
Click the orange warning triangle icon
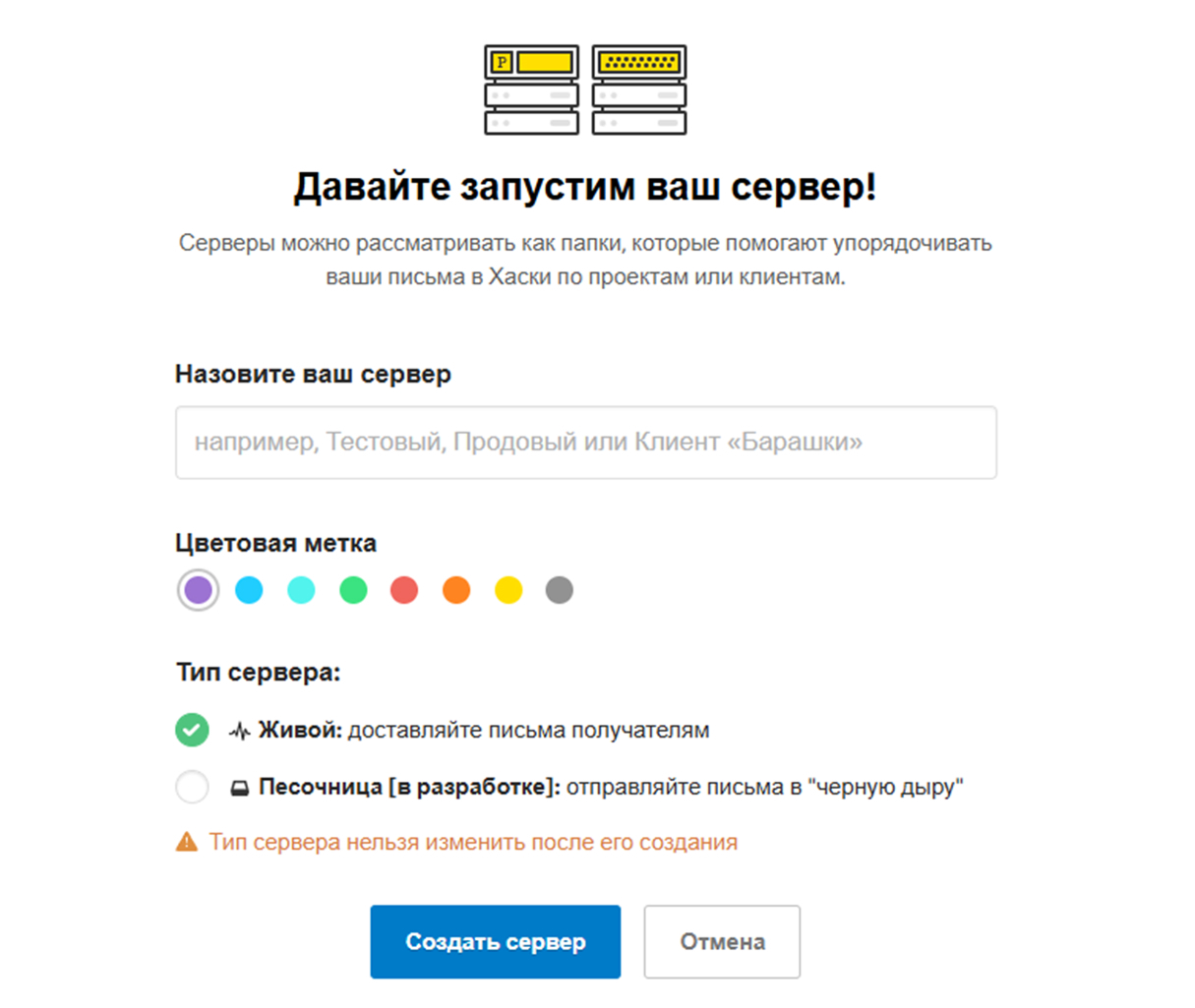point(186,842)
